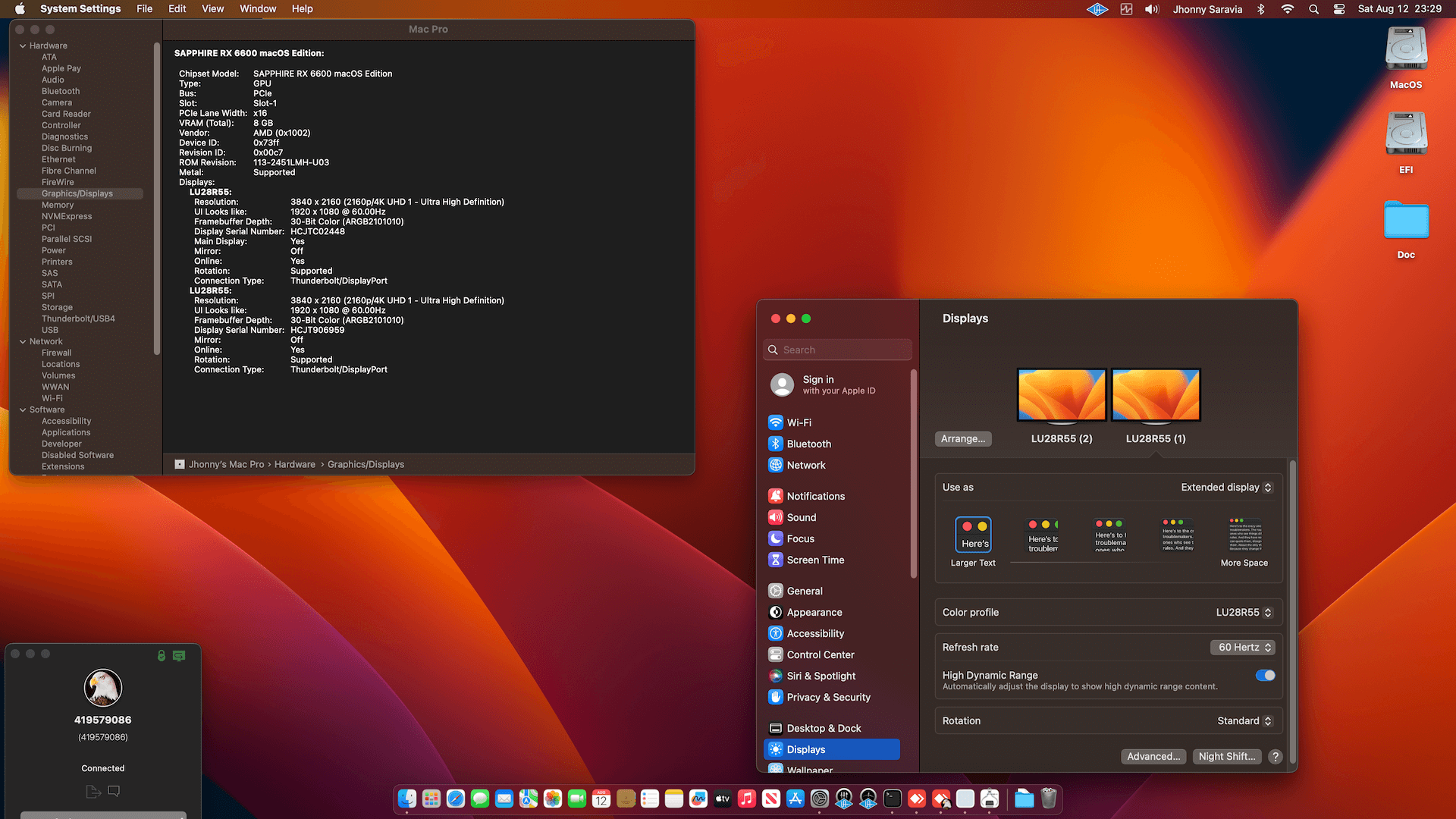Select NVMExpress in the Hardware list
The image size is (1456, 819).
67,217
